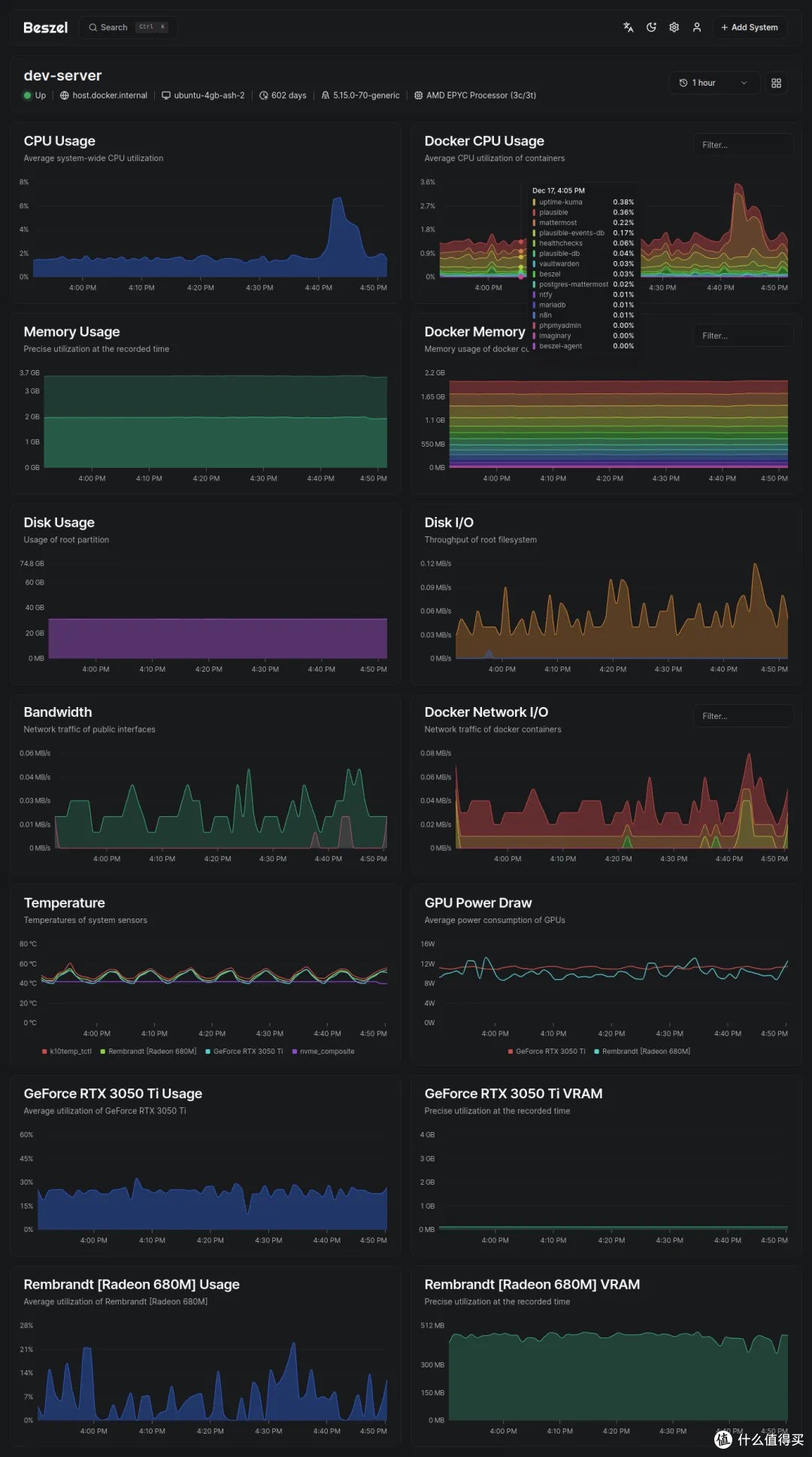Click the AMD EPYC Processor (3c/3t) text
The width and height of the screenshot is (812, 1457).
pyautogui.click(x=481, y=96)
